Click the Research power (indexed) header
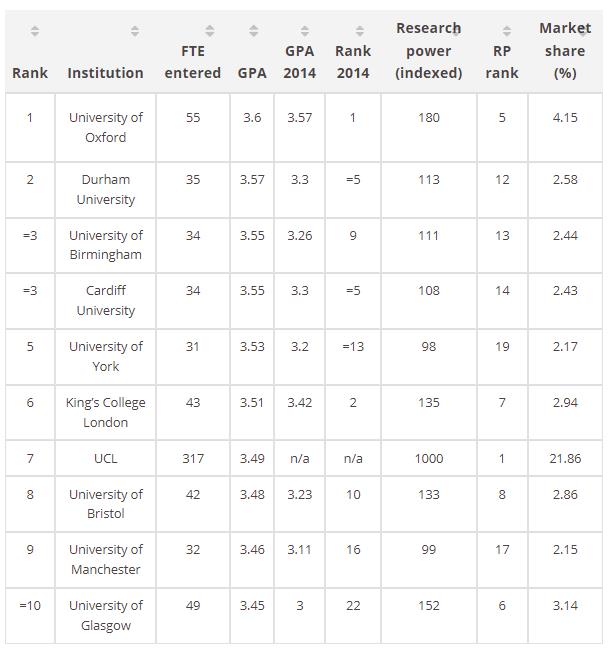Viewport: 611px width, 651px height. point(429,51)
